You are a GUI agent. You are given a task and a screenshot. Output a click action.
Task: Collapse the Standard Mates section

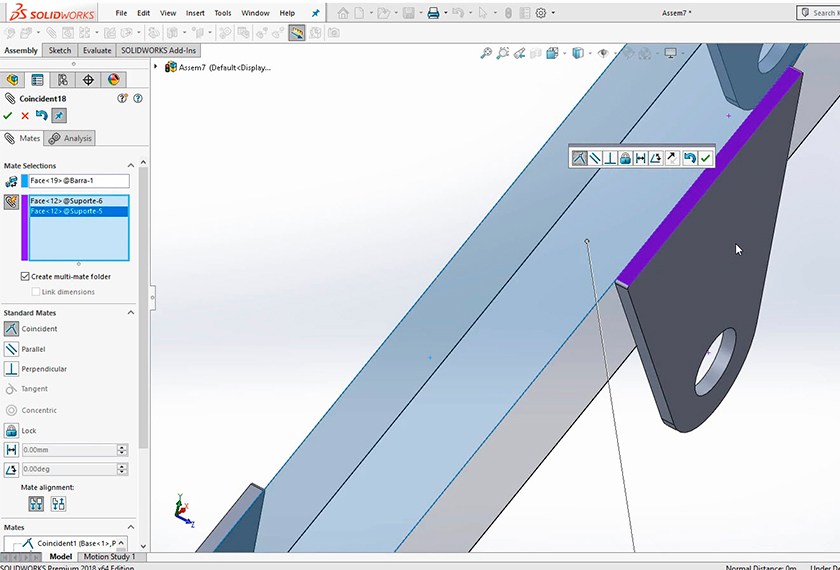coord(130,313)
